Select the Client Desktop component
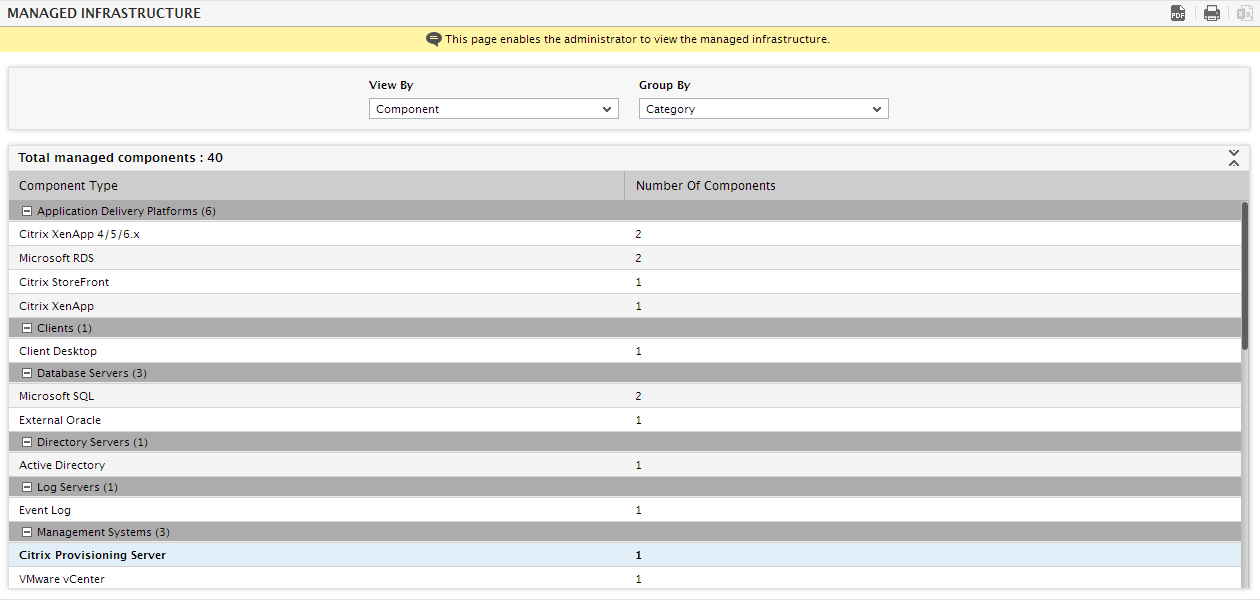 click(58, 351)
